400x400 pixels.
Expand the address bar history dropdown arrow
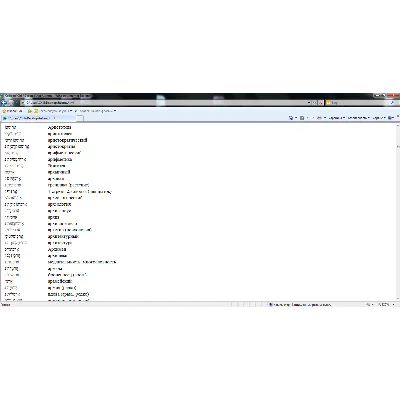(x=309, y=103)
